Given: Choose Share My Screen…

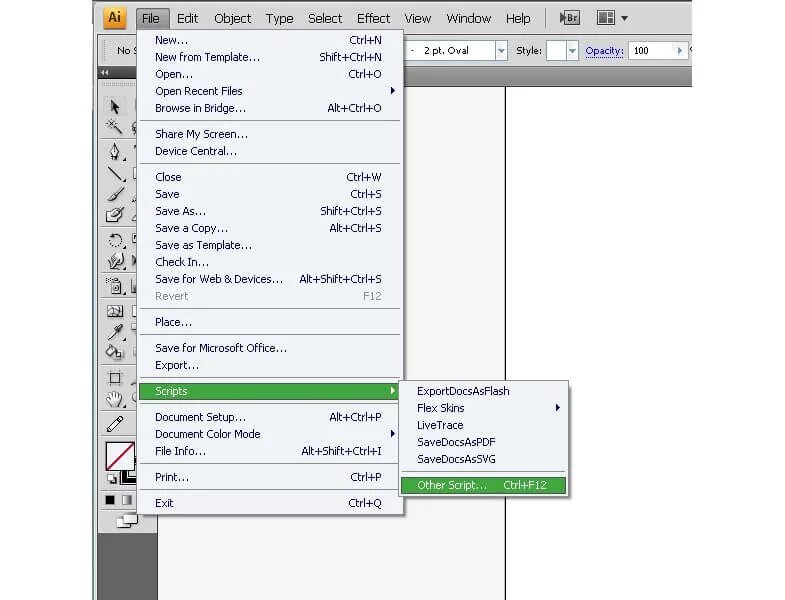Looking at the screenshot, I should 269,134.
